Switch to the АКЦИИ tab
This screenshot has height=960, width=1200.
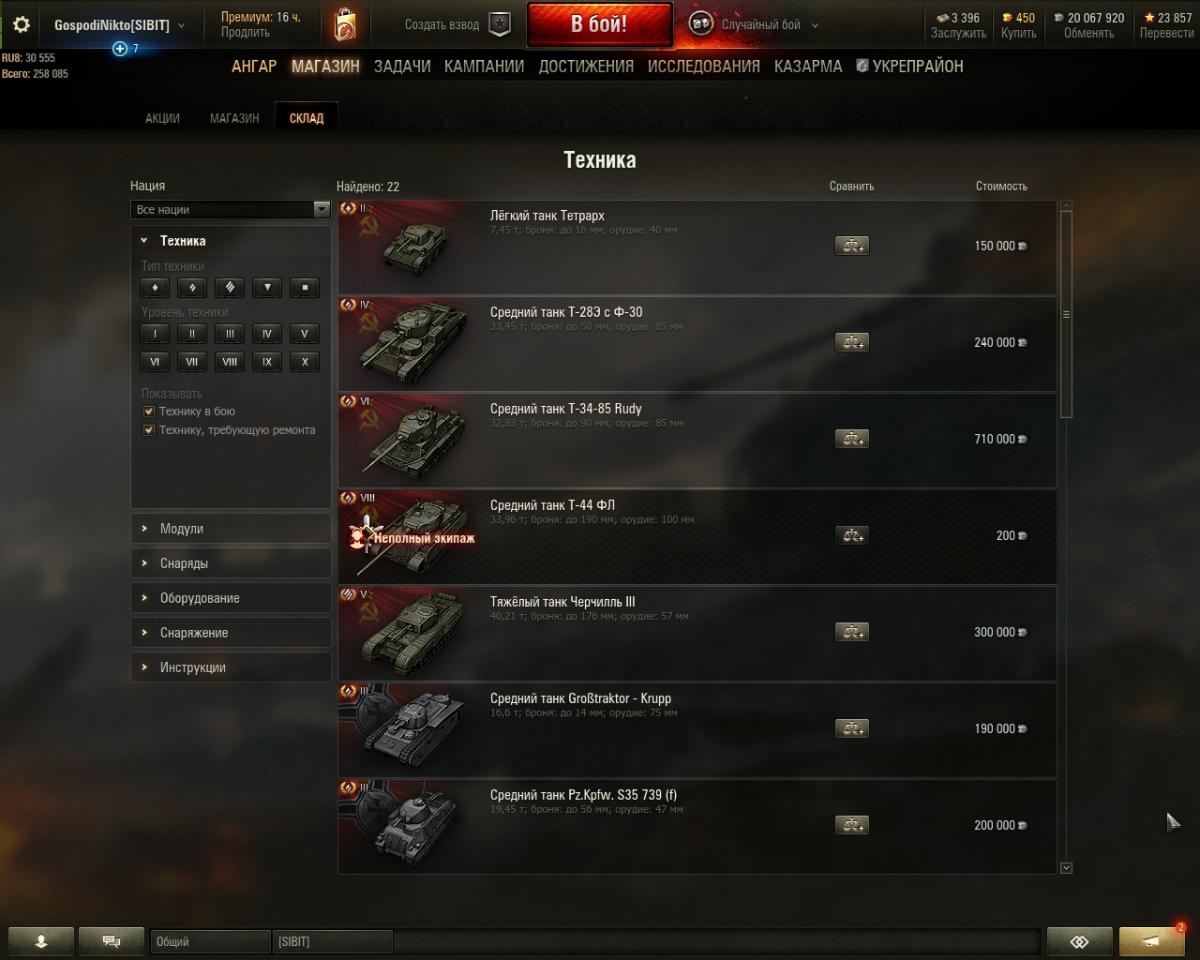pyautogui.click(x=162, y=118)
